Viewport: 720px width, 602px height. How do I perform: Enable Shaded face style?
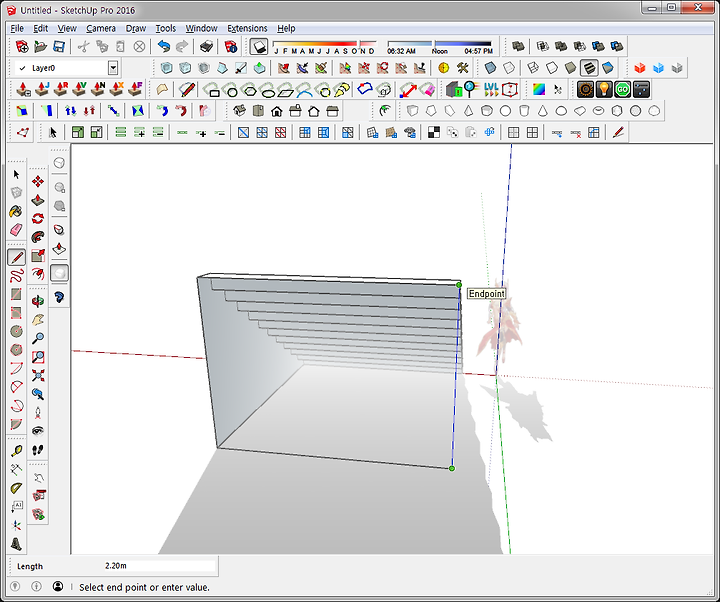tap(570, 68)
